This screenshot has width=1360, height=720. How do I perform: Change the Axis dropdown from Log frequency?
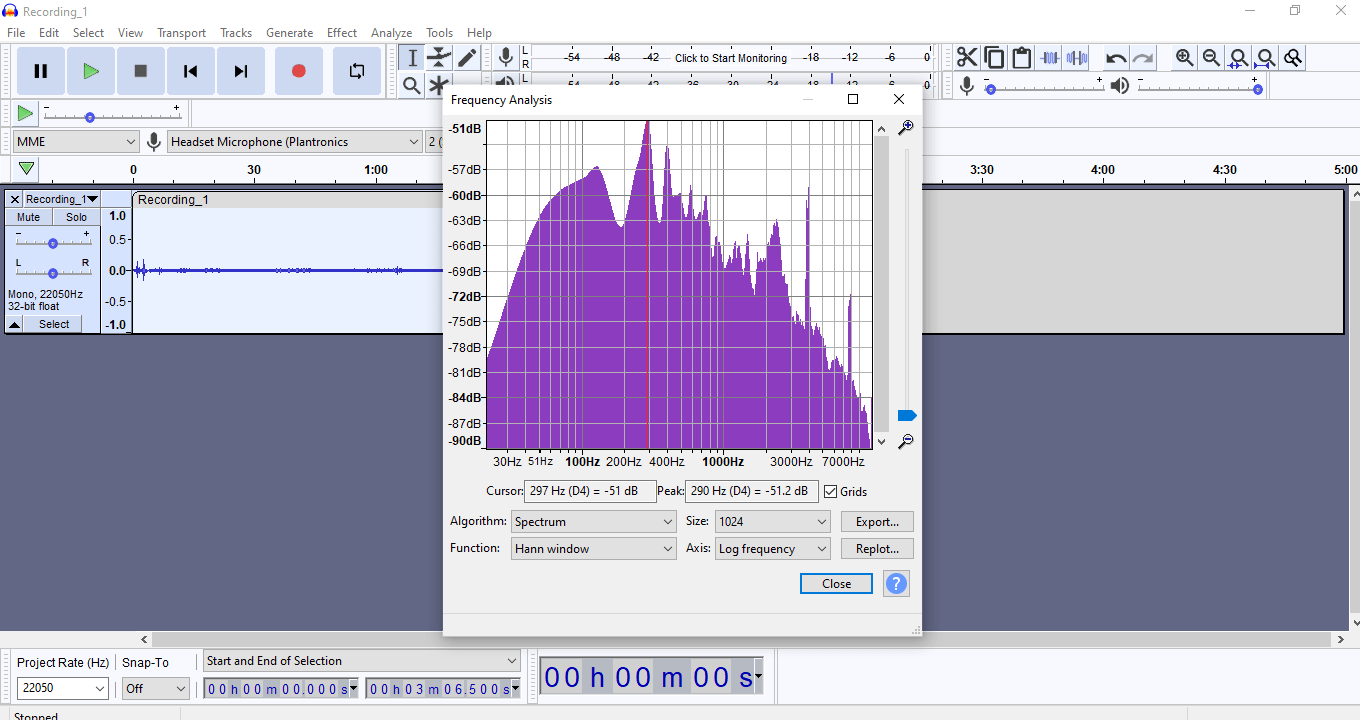[772, 548]
